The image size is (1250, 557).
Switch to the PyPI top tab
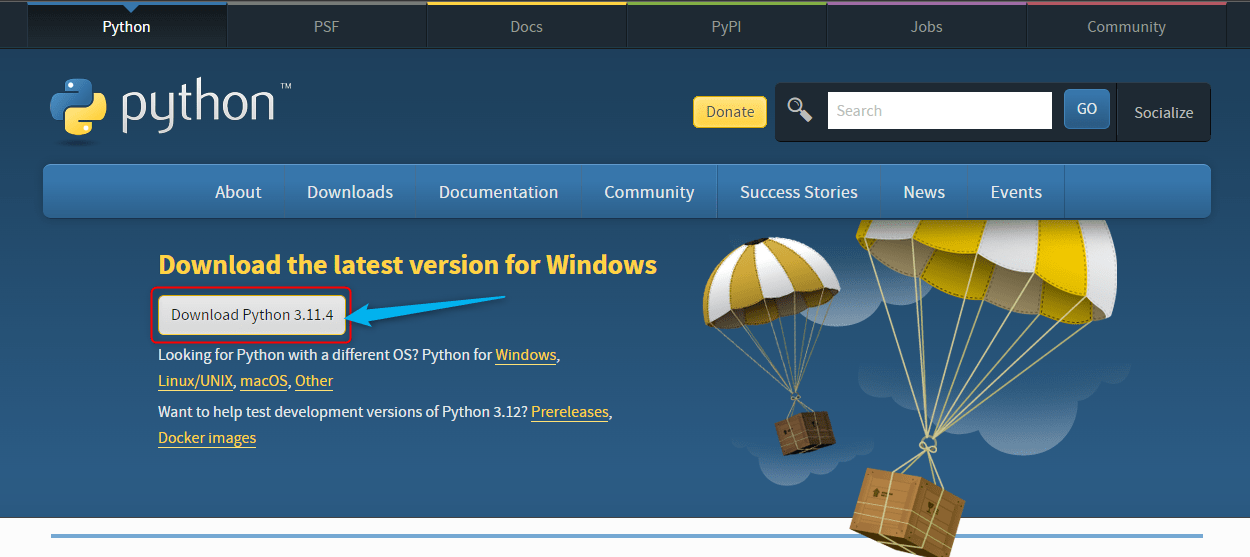click(726, 27)
